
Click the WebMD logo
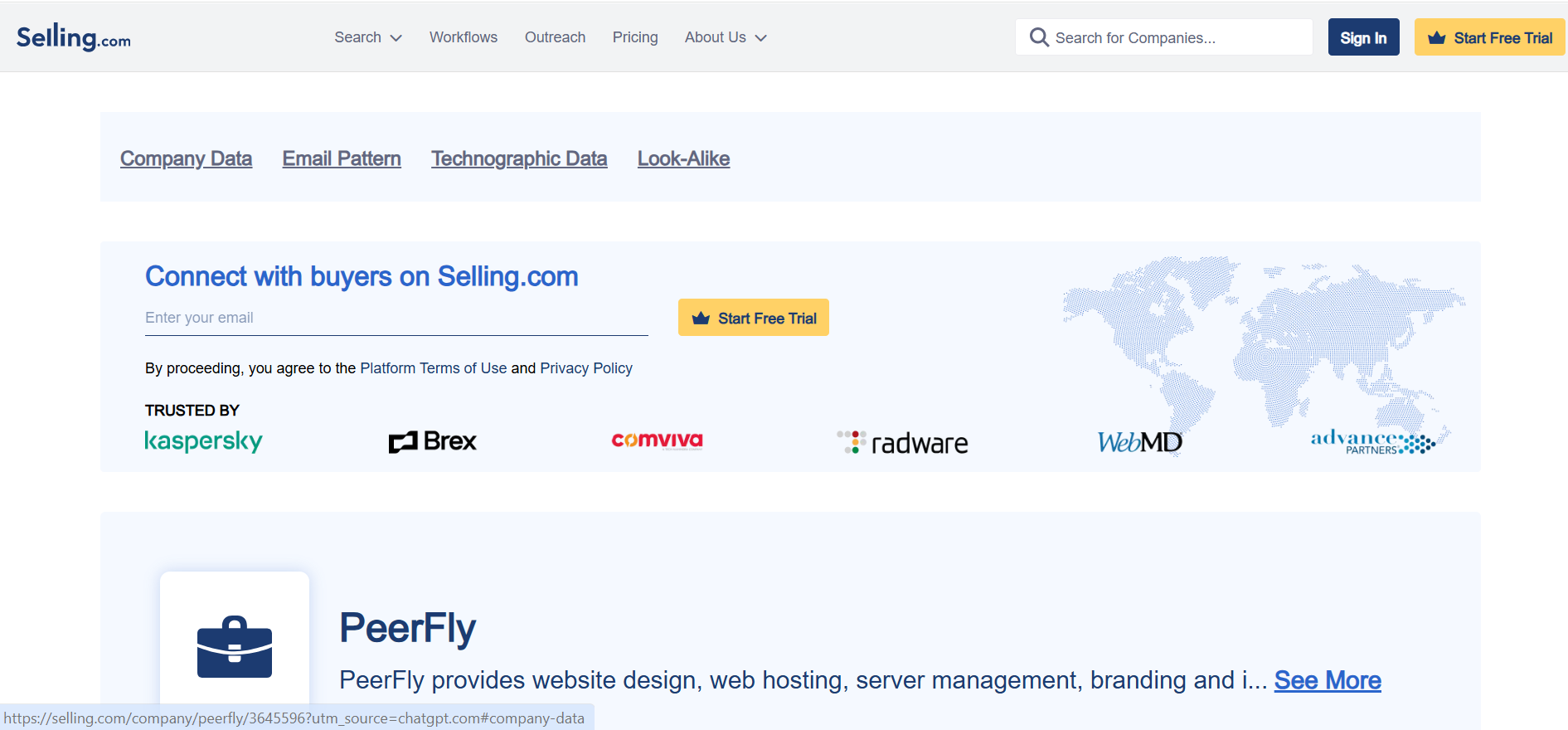1140,442
